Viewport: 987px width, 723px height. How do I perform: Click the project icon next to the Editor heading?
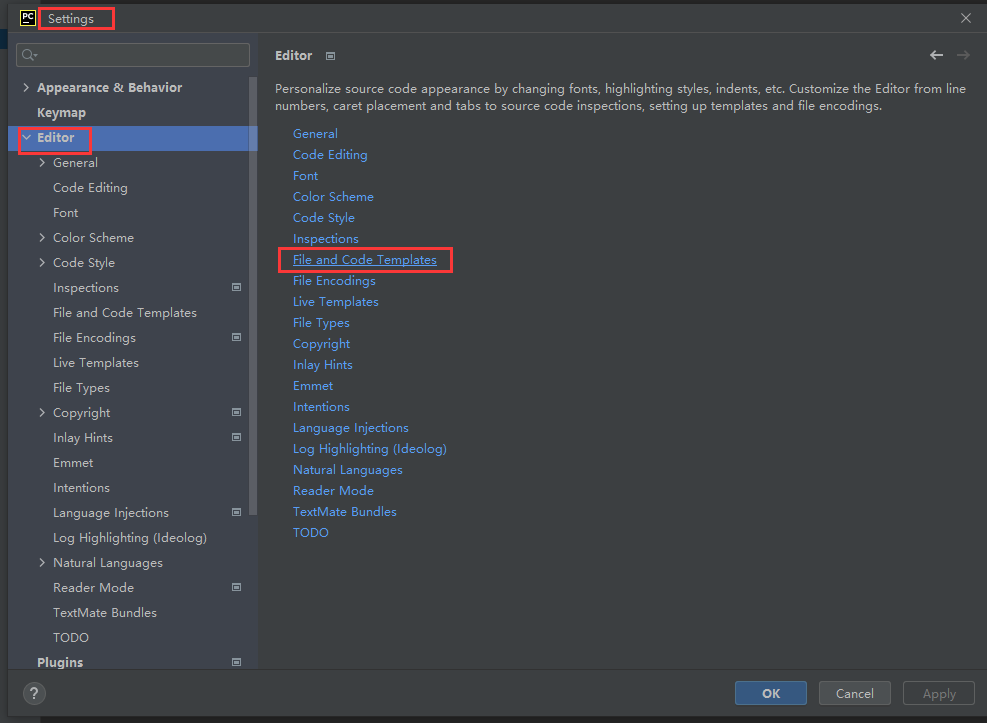coord(330,56)
